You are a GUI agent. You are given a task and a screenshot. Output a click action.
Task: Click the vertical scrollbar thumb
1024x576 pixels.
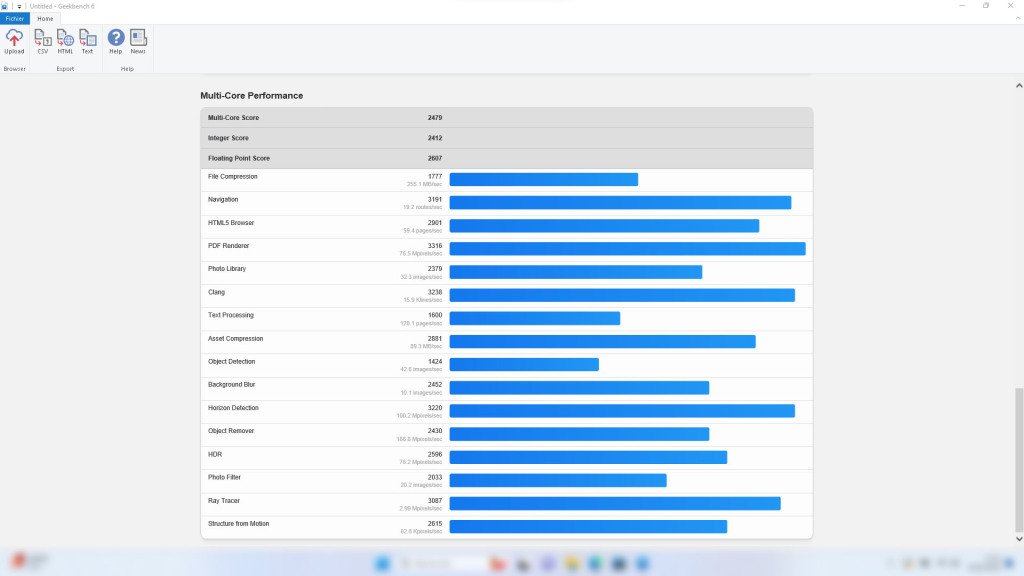pos(1019,460)
